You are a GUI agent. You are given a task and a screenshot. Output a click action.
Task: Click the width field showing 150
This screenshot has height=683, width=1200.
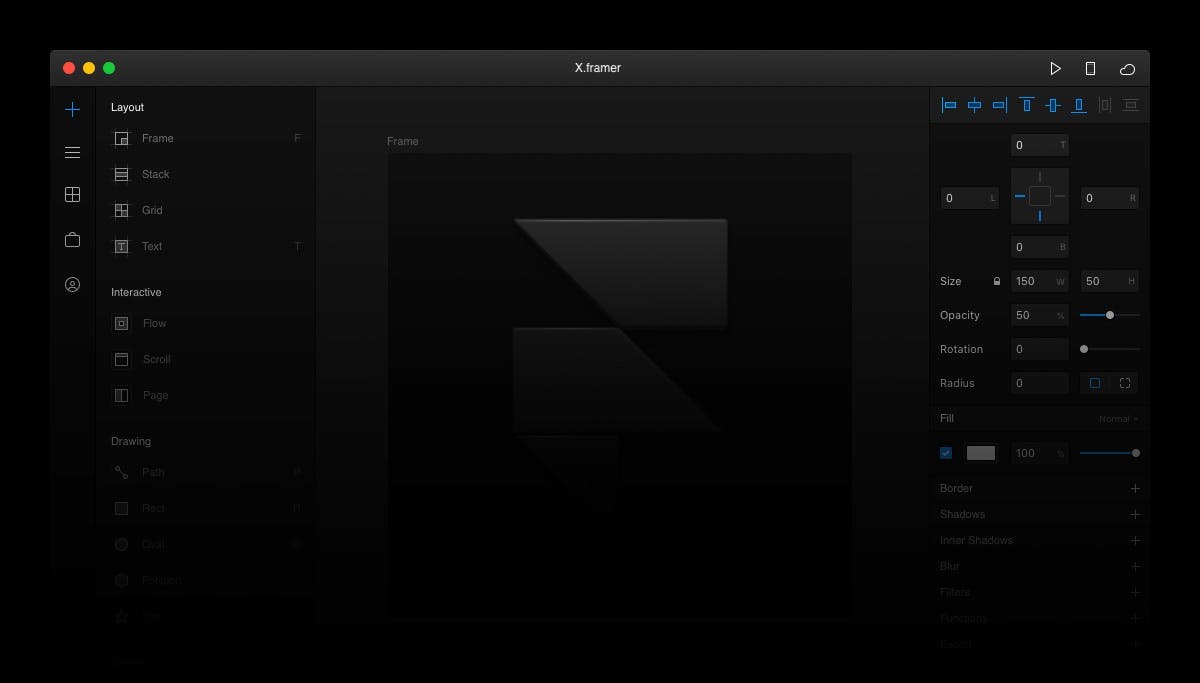(1040, 281)
